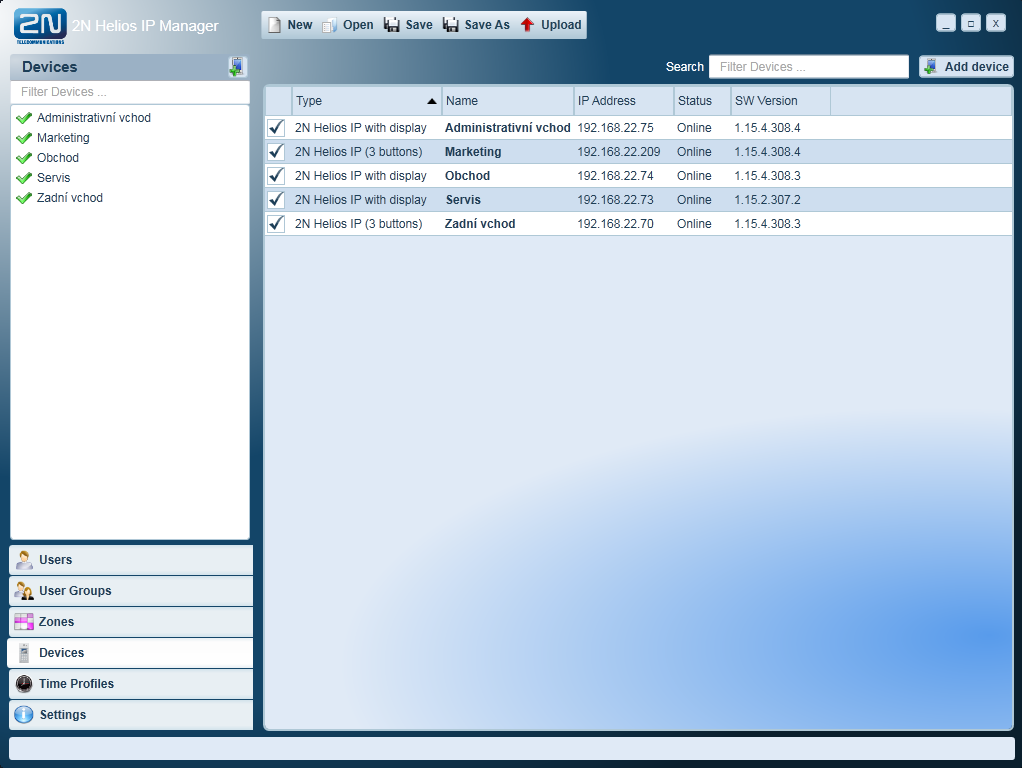Image resolution: width=1022 pixels, height=769 pixels.
Task: Create a new file with New
Action: pos(290,25)
